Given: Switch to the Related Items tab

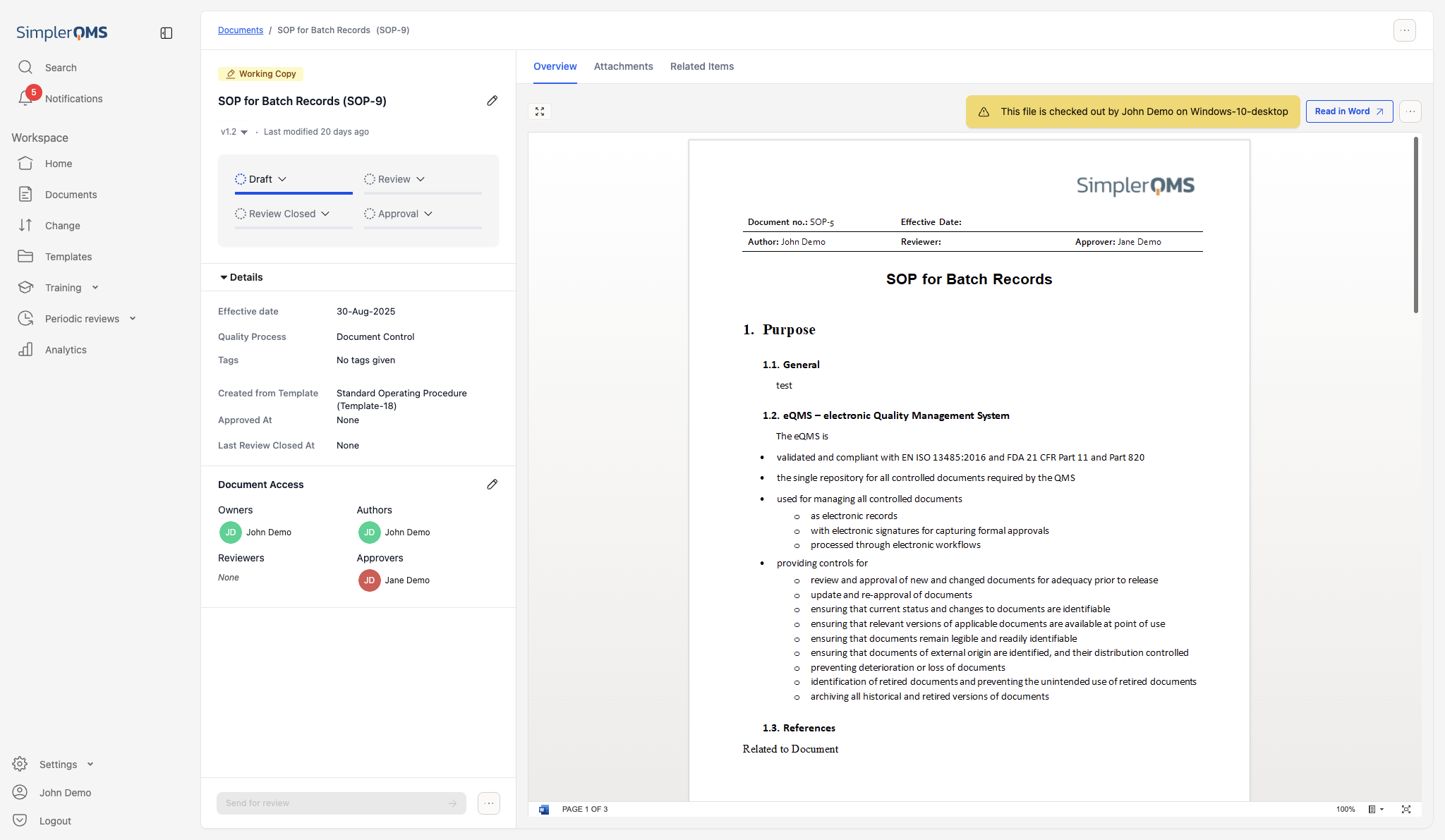Looking at the screenshot, I should (x=701, y=66).
